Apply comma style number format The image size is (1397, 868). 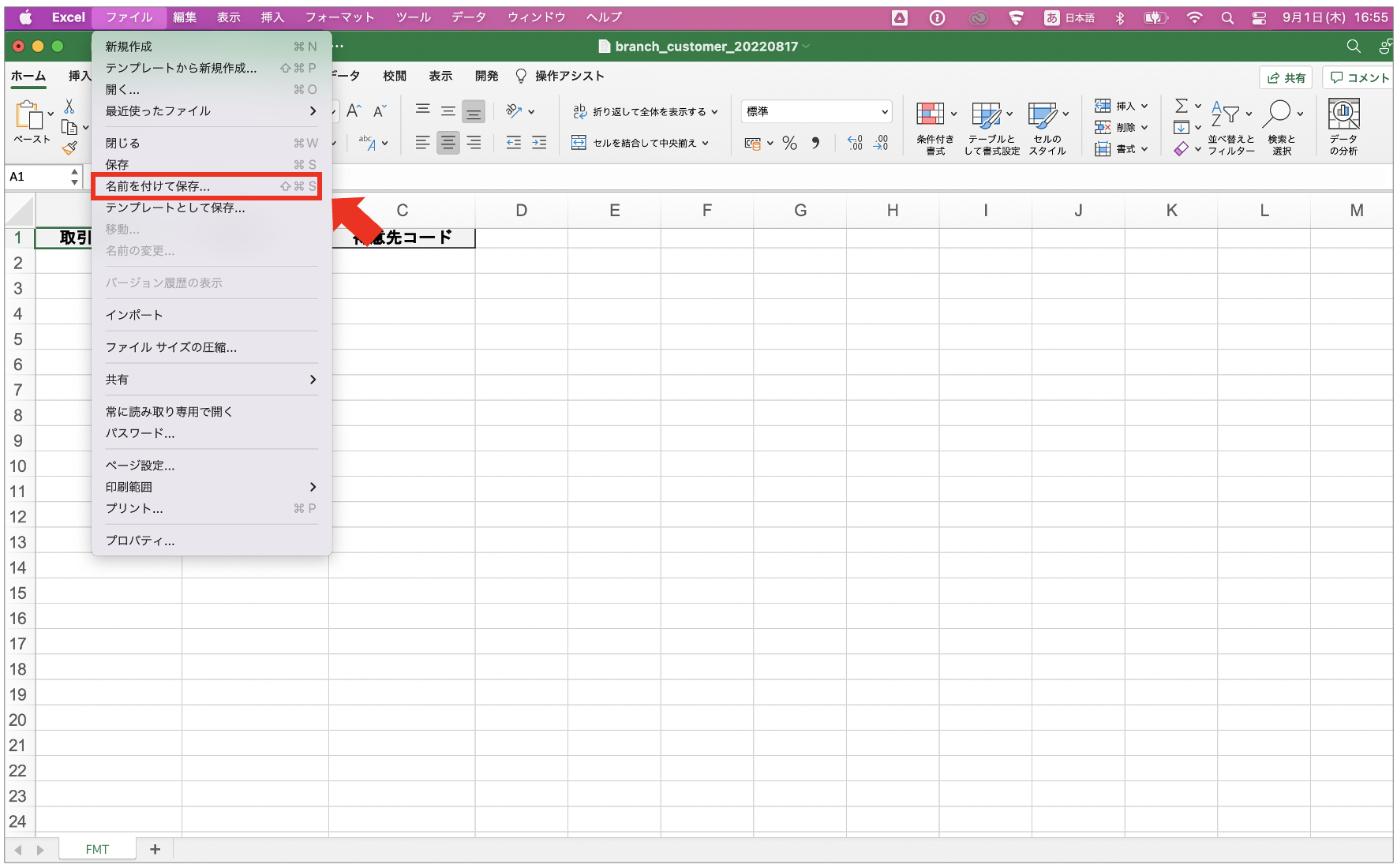(x=815, y=143)
